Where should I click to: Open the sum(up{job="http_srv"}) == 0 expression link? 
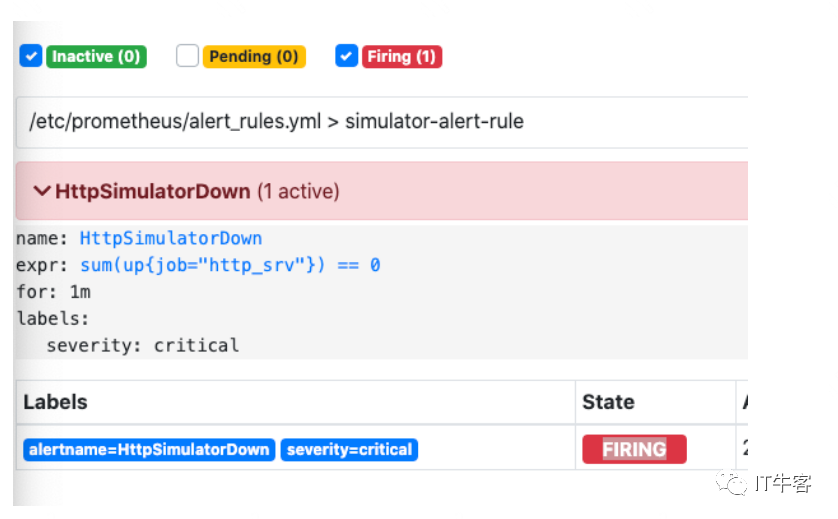(x=230, y=265)
